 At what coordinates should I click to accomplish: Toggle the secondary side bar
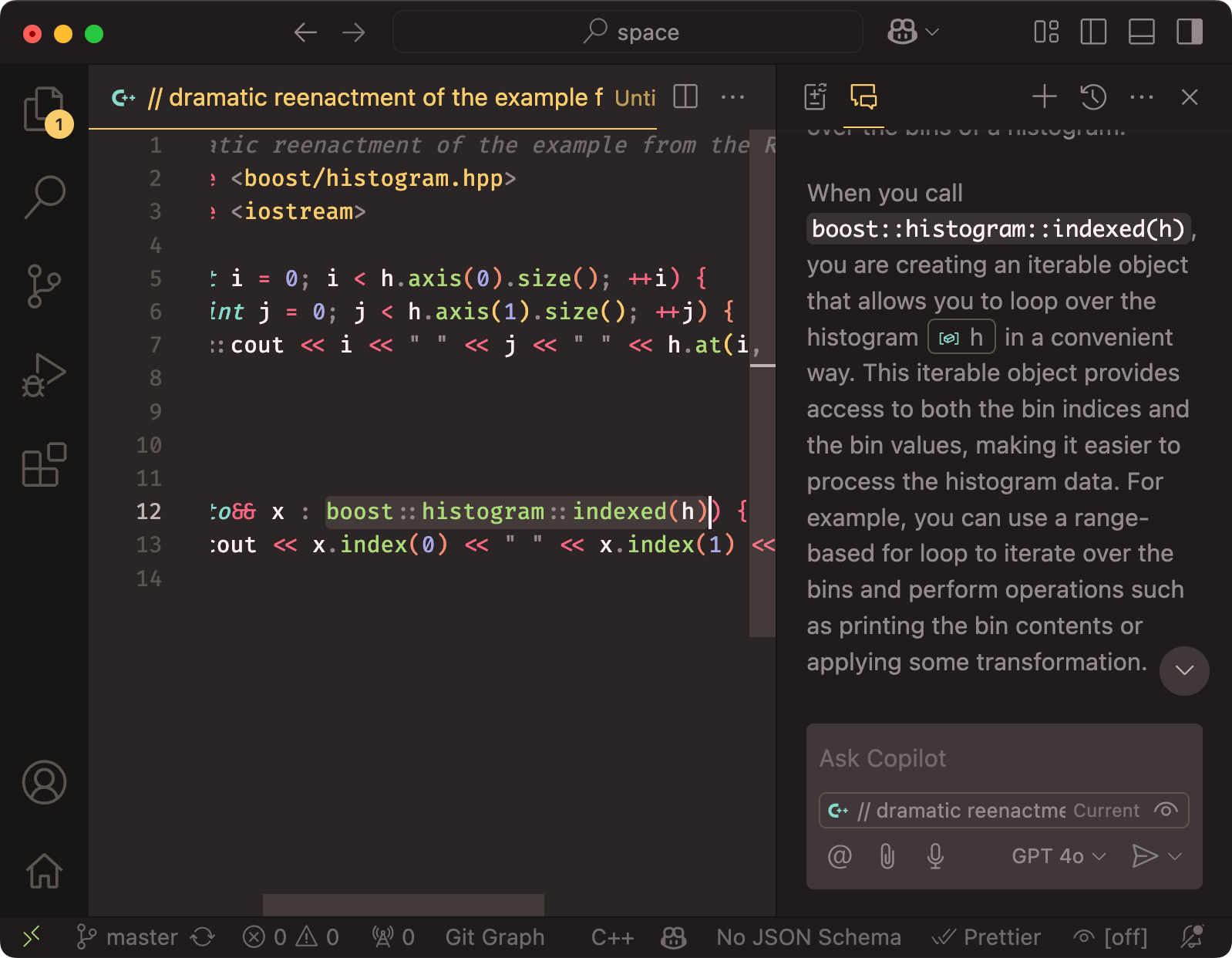coord(1190,32)
